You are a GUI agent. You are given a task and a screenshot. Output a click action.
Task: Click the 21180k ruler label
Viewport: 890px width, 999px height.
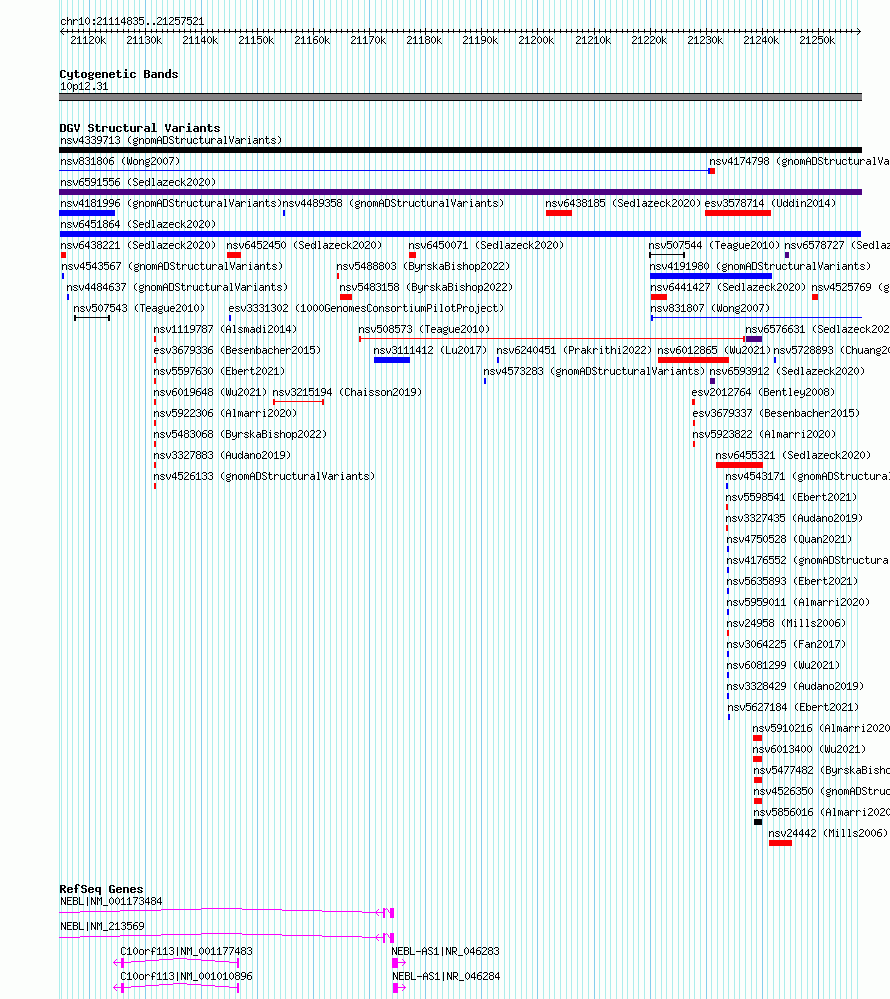point(424,40)
